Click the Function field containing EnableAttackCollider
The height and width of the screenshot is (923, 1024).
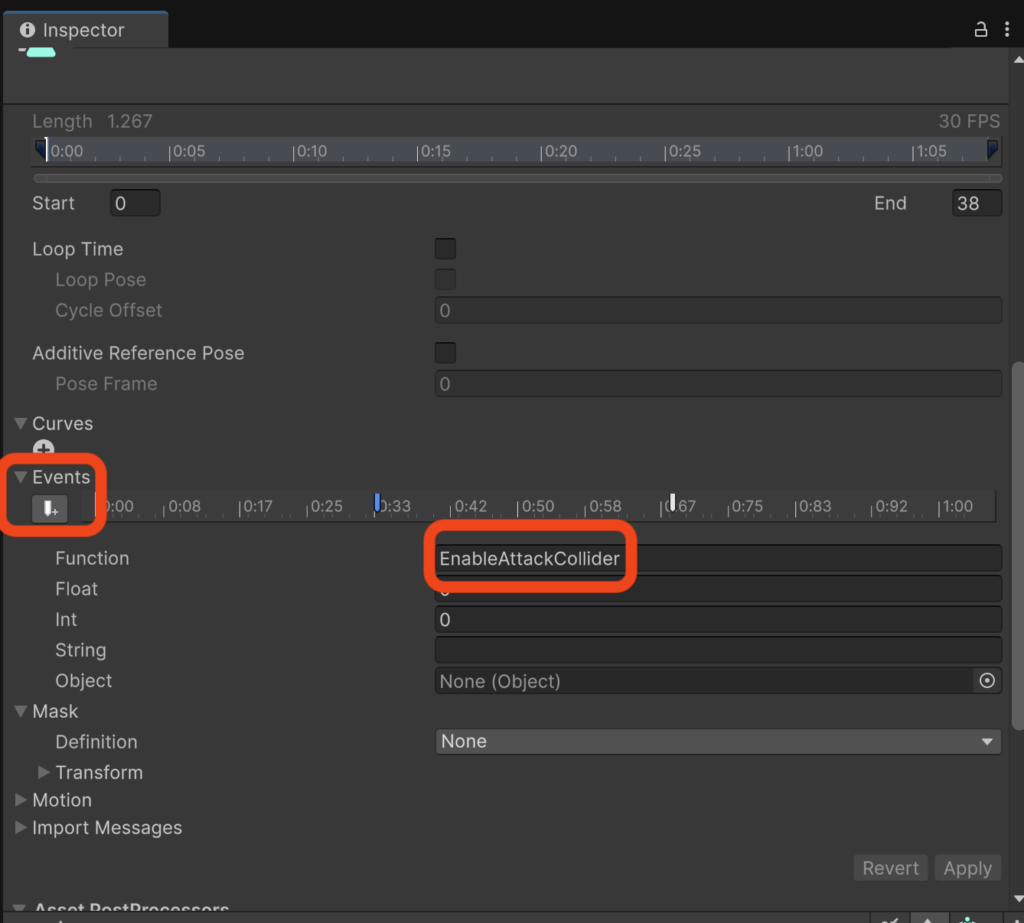pos(718,559)
